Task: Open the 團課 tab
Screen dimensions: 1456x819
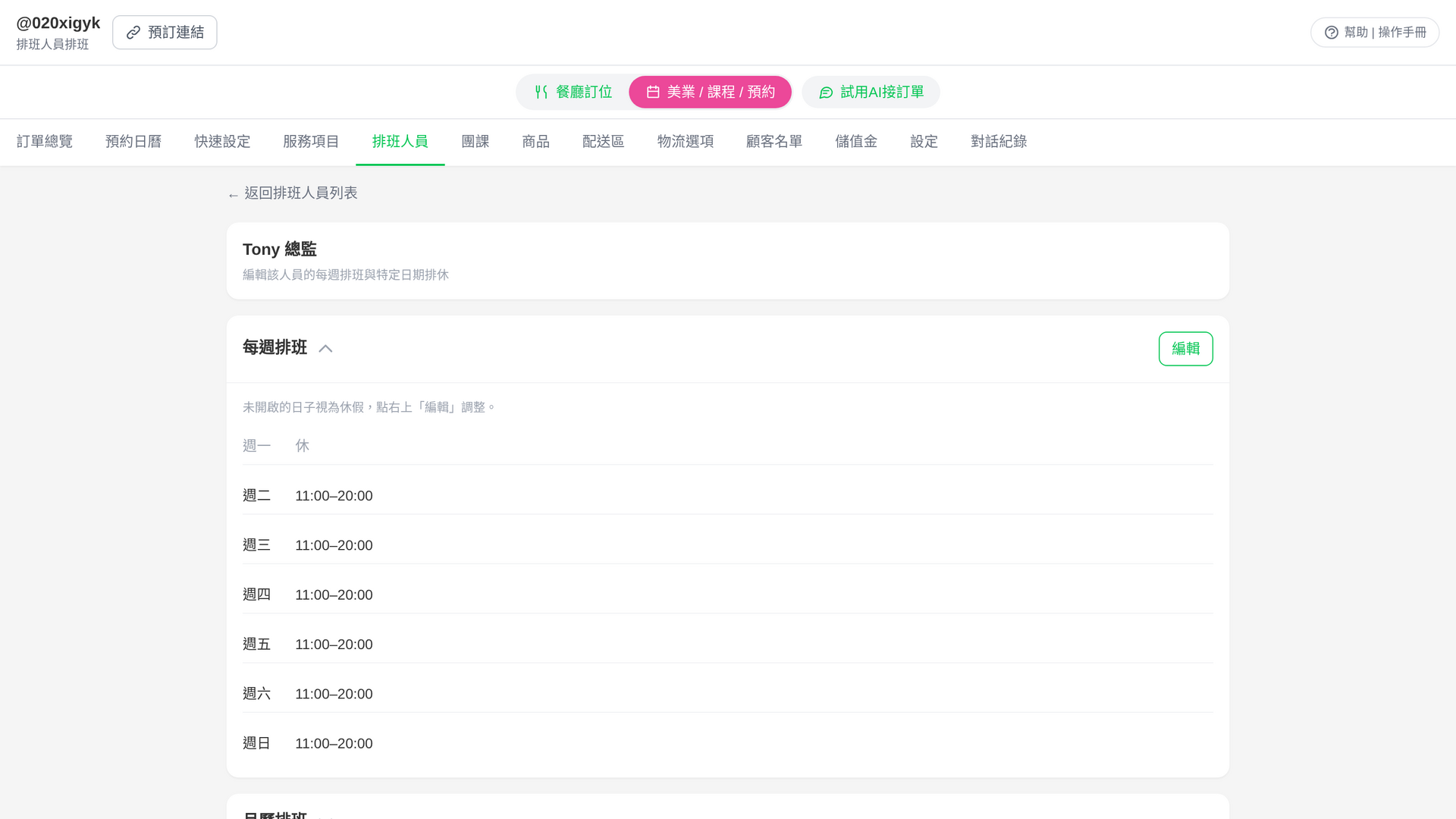Action: click(475, 142)
